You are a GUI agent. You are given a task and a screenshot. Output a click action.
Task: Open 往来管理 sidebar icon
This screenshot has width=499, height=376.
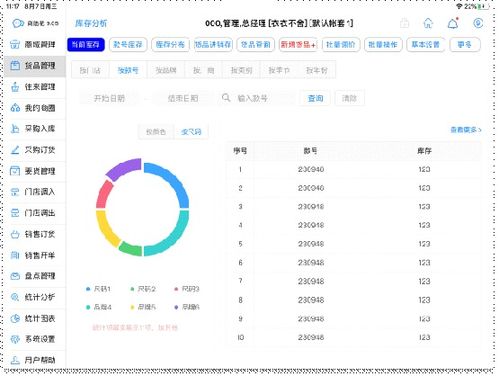[15, 87]
